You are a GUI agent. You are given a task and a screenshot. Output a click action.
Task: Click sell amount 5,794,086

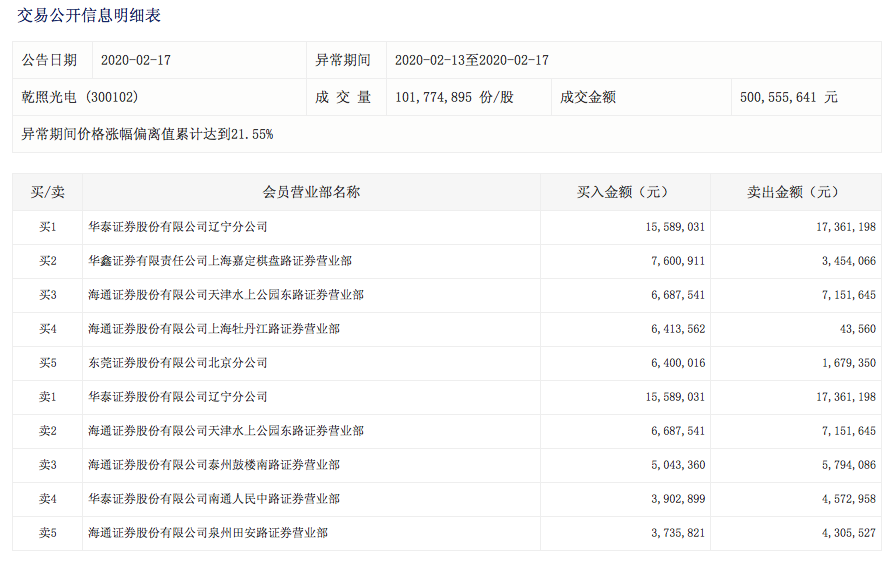pos(849,465)
